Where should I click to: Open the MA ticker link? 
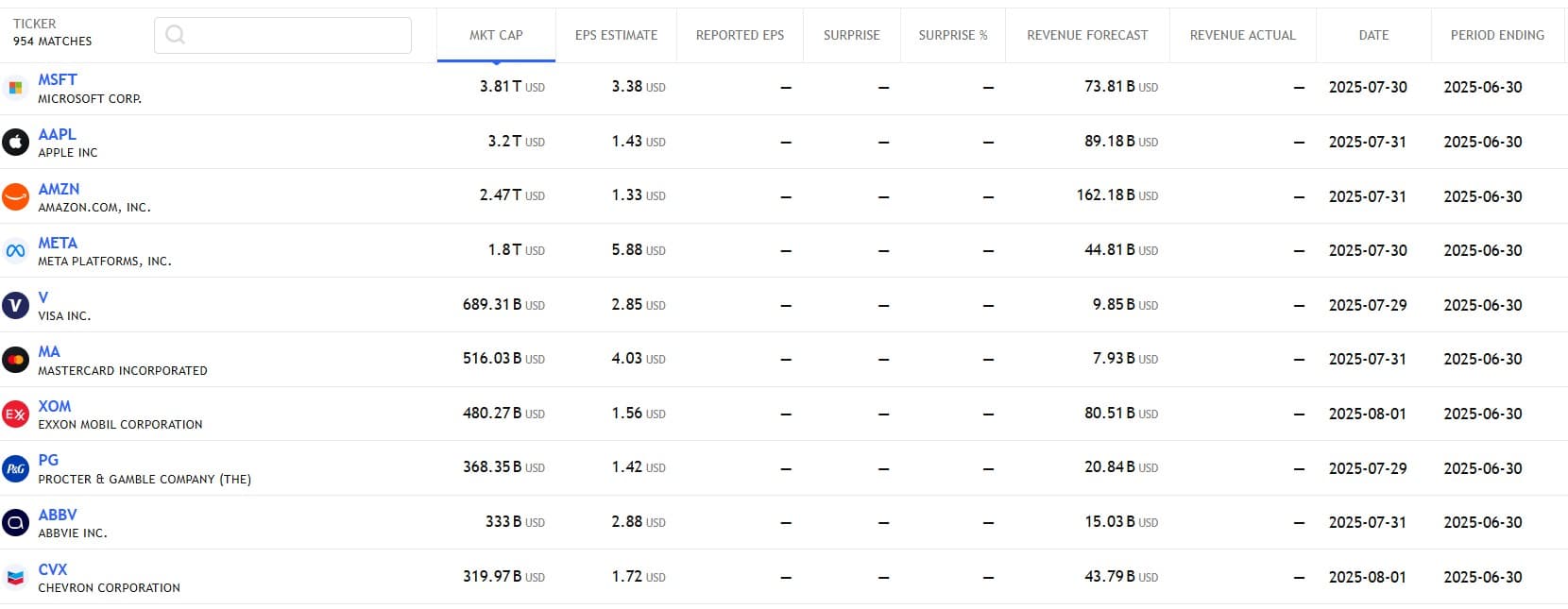point(48,351)
